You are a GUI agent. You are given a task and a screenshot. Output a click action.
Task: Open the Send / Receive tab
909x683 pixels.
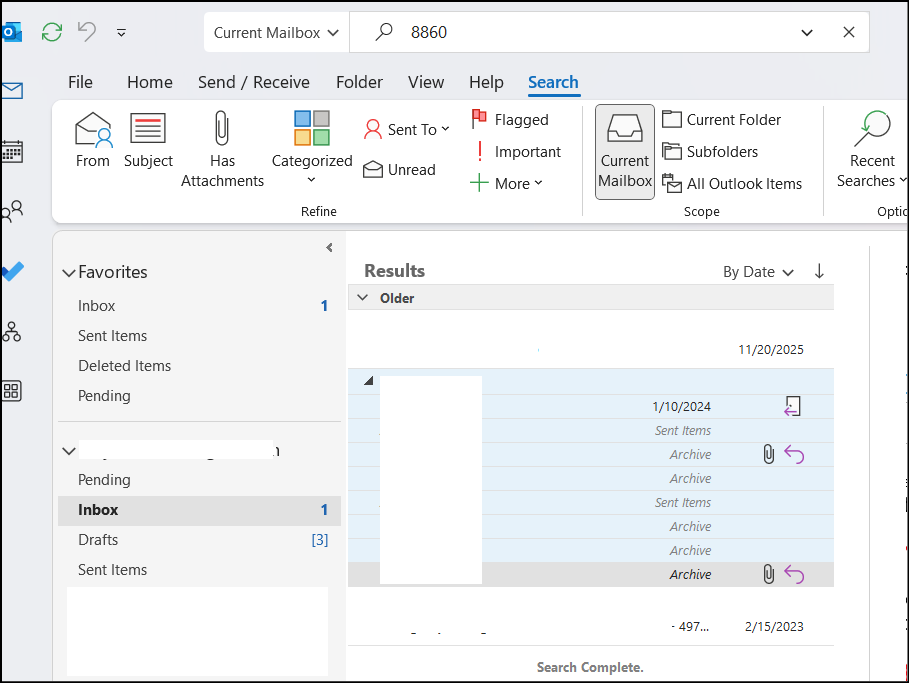point(254,82)
